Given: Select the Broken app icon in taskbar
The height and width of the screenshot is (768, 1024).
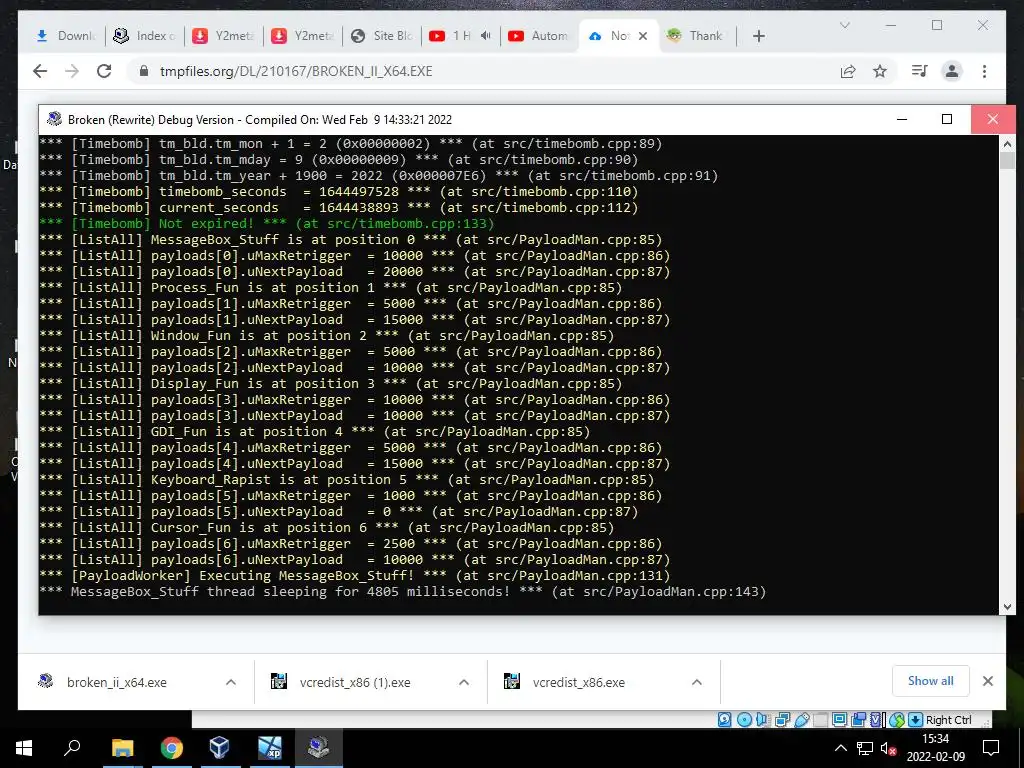Looking at the screenshot, I should click(319, 748).
